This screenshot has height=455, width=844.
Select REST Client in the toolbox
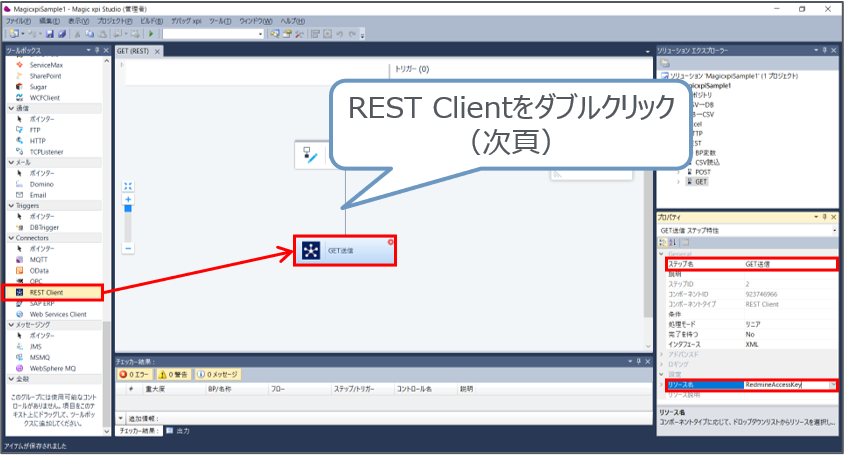[48, 293]
